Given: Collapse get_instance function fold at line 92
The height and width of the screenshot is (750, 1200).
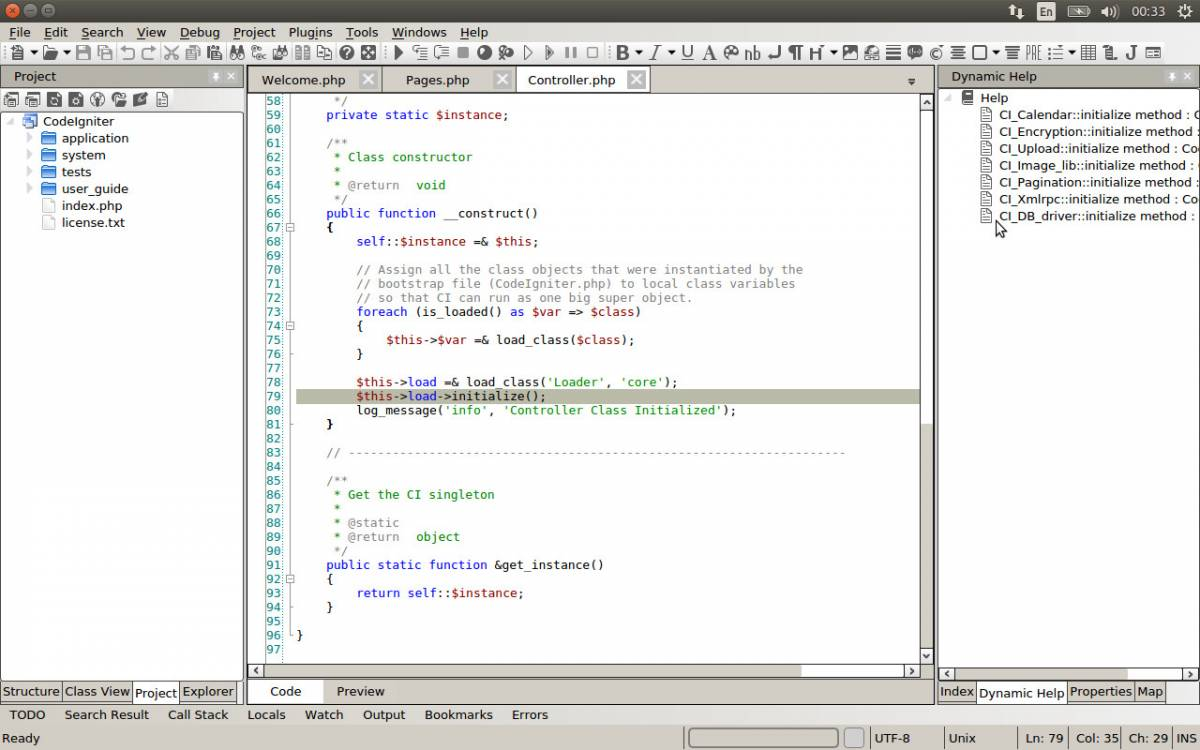Looking at the screenshot, I should point(290,578).
